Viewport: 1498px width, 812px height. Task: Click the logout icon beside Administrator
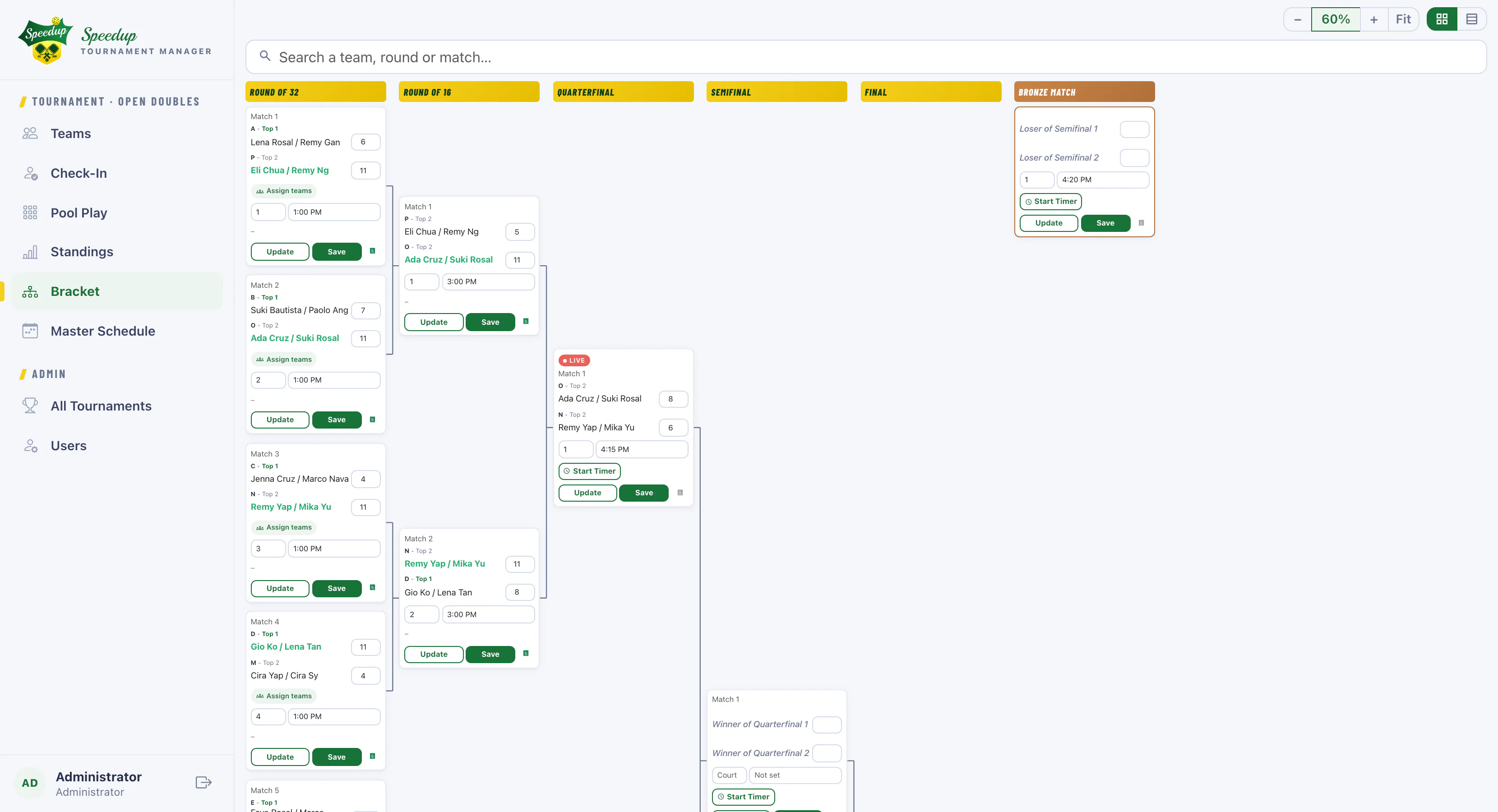[x=203, y=782]
